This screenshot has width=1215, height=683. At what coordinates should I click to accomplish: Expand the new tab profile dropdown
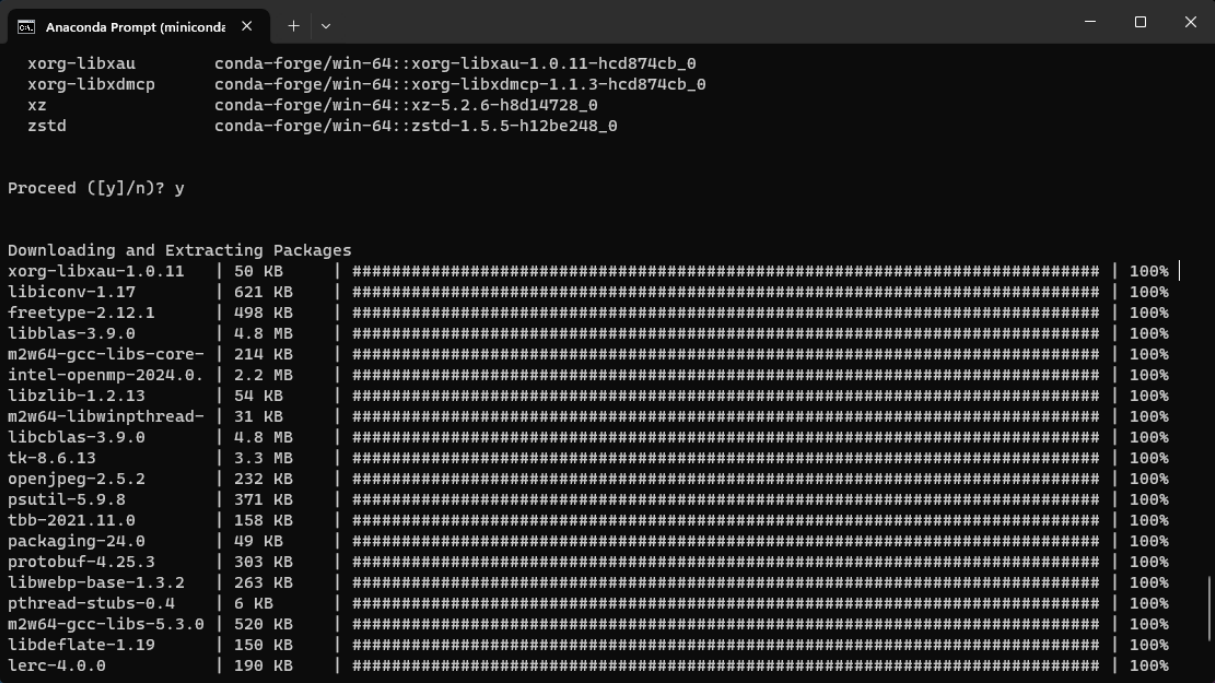tap(326, 26)
